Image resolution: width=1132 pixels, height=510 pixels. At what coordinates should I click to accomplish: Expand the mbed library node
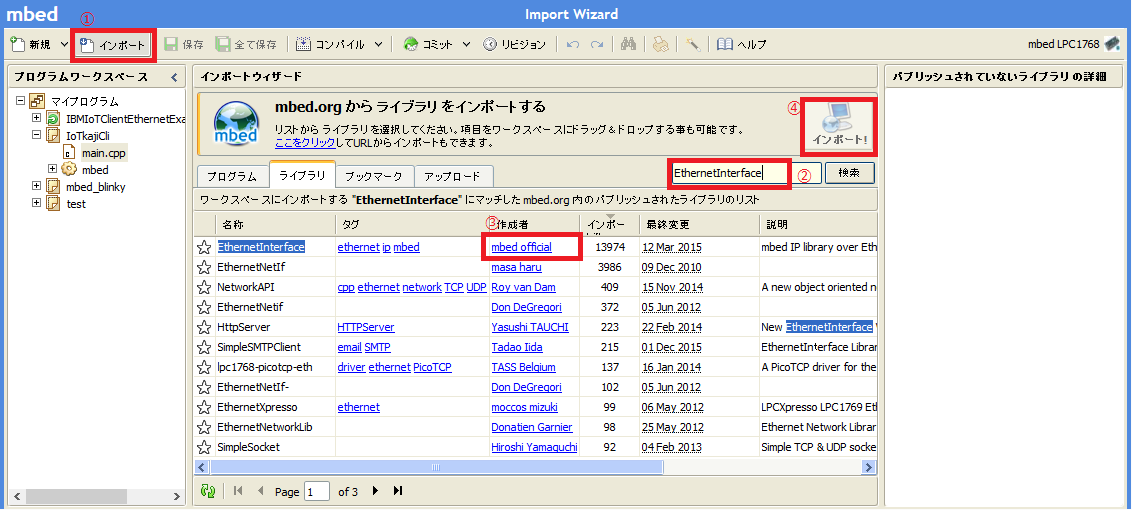pyautogui.click(x=52, y=169)
